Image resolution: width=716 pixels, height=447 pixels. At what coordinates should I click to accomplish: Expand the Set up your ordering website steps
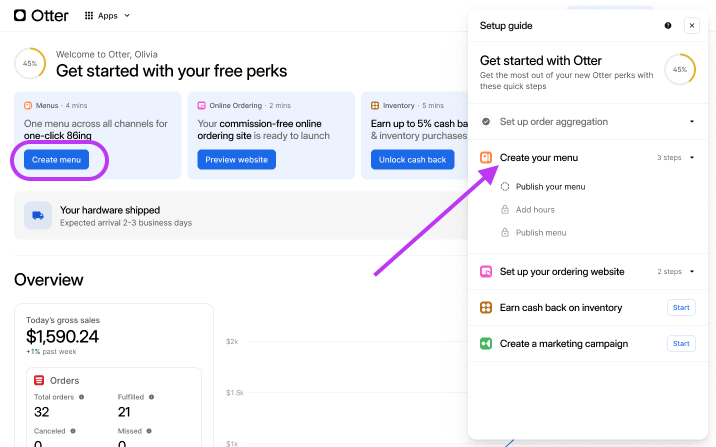pos(691,272)
